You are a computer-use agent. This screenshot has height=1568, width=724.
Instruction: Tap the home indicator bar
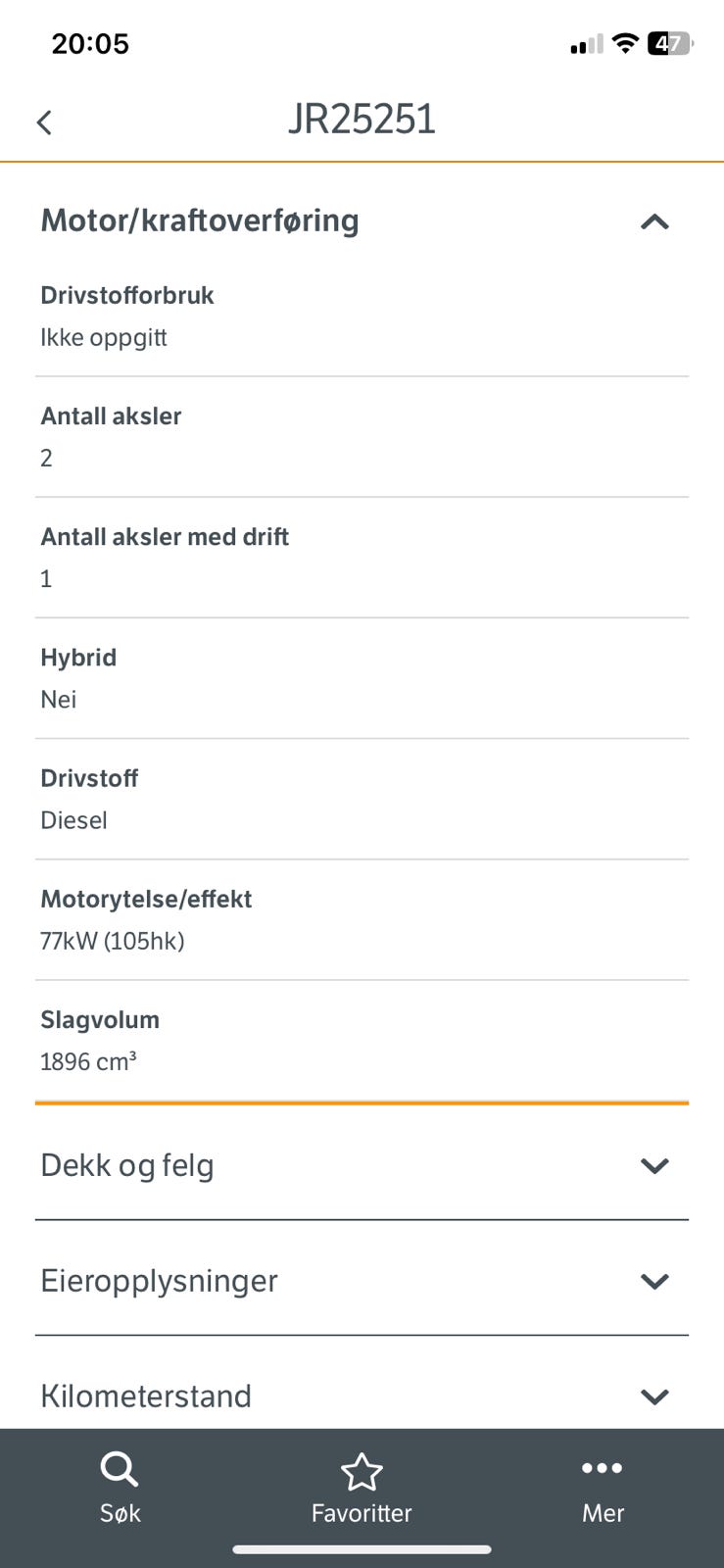362,1549
